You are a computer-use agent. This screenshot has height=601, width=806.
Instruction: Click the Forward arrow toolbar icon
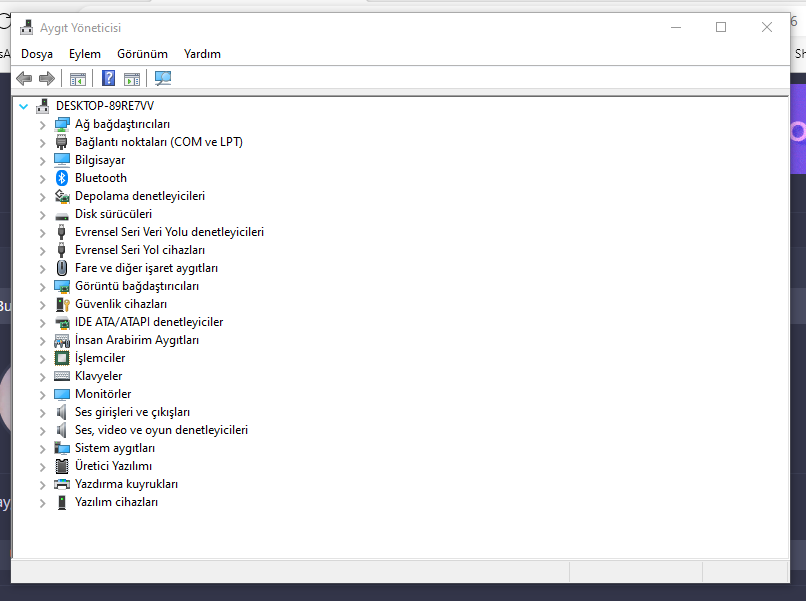tap(47, 79)
